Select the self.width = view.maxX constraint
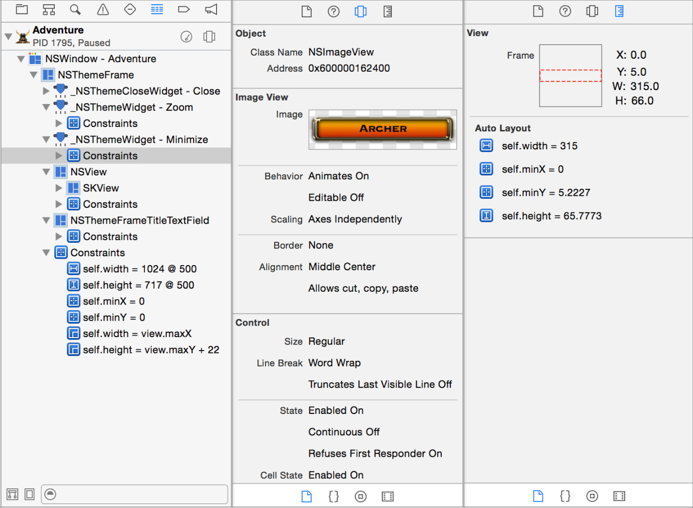This screenshot has height=508, width=693. (116, 333)
